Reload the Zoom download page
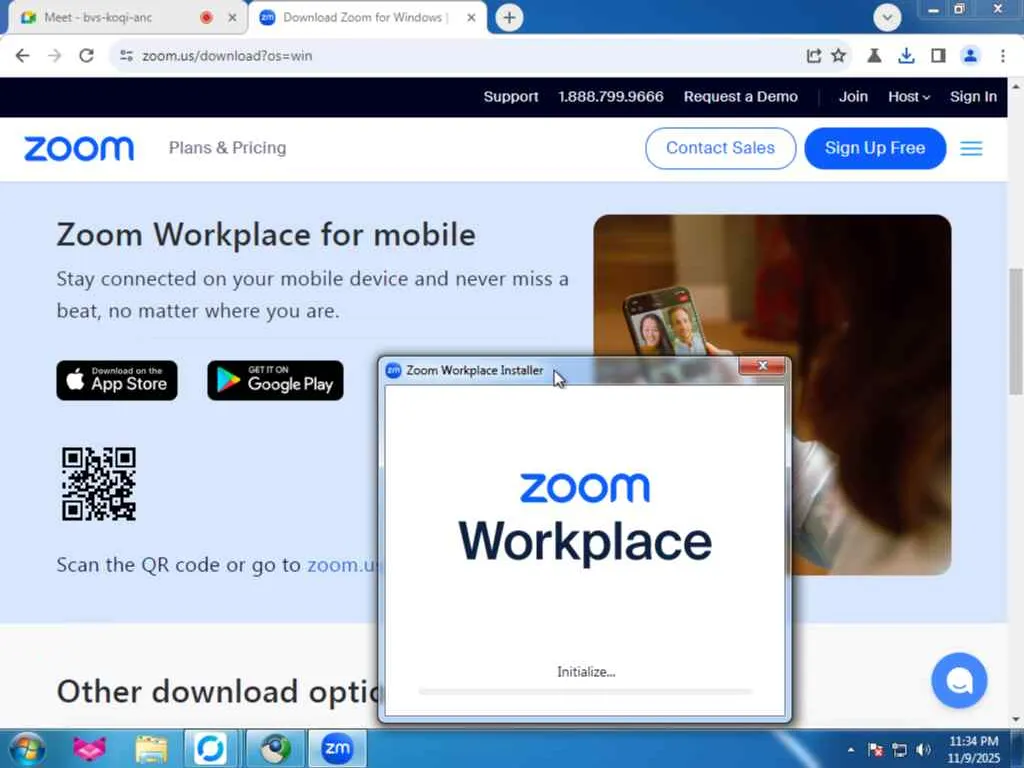This screenshot has height=768, width=1024. pos(86,56)
